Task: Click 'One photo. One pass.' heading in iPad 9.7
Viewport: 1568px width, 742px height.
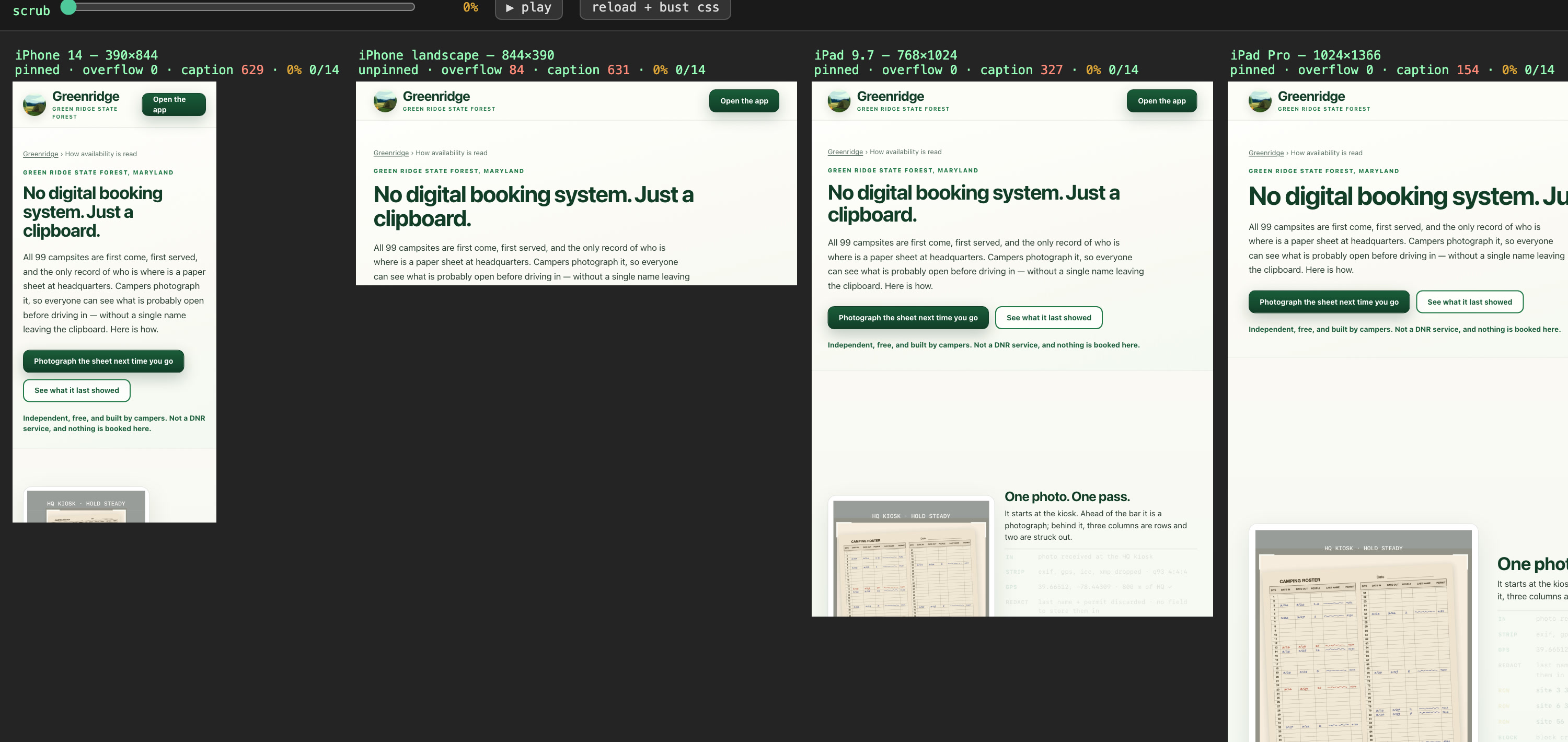Action: click(1066, 497)
